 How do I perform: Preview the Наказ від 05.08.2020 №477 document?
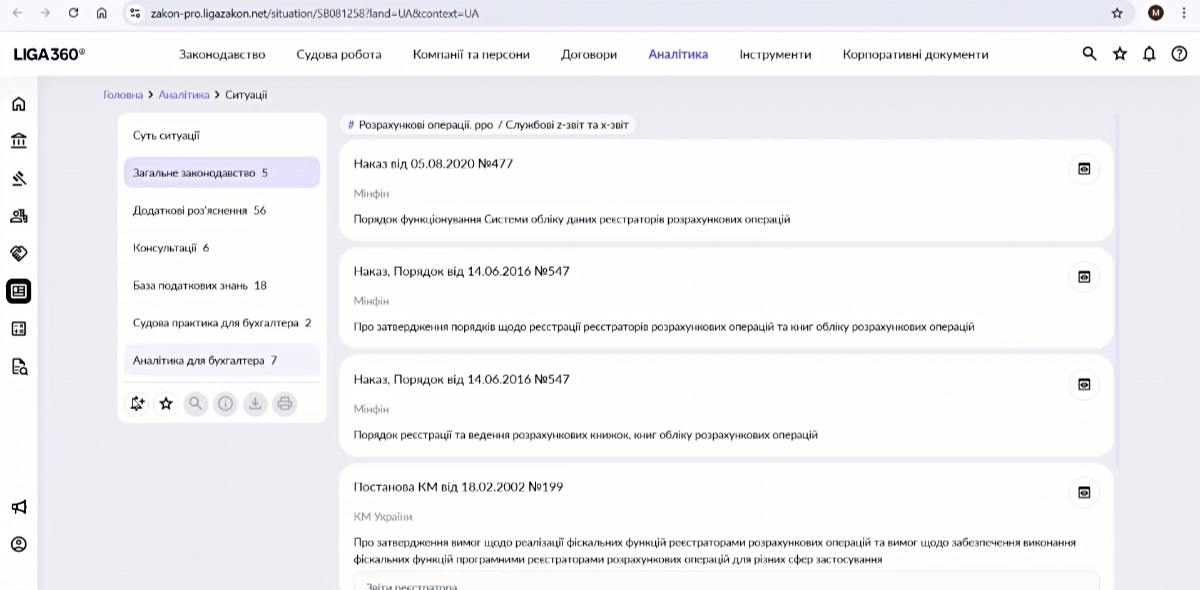click(1083, 169)
